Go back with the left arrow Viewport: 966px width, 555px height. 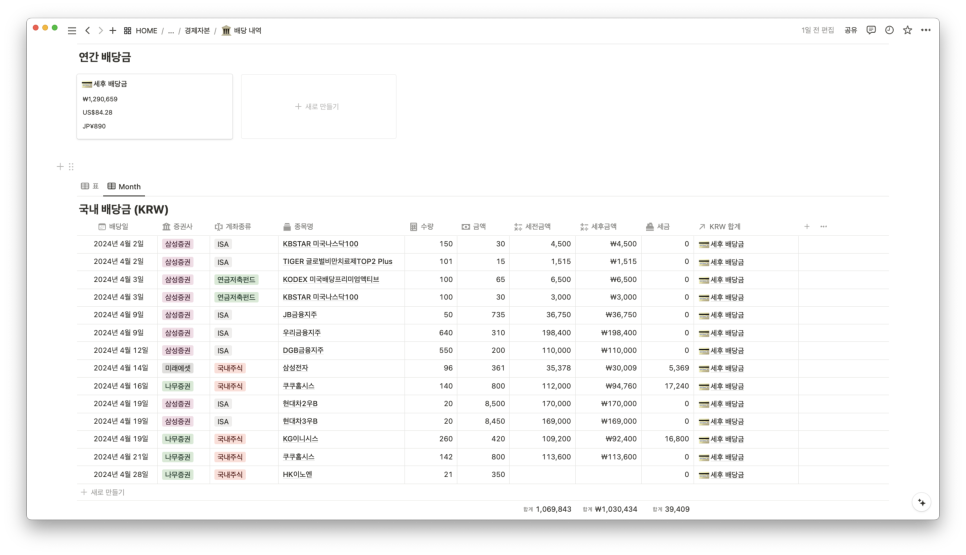click(87, 30)
